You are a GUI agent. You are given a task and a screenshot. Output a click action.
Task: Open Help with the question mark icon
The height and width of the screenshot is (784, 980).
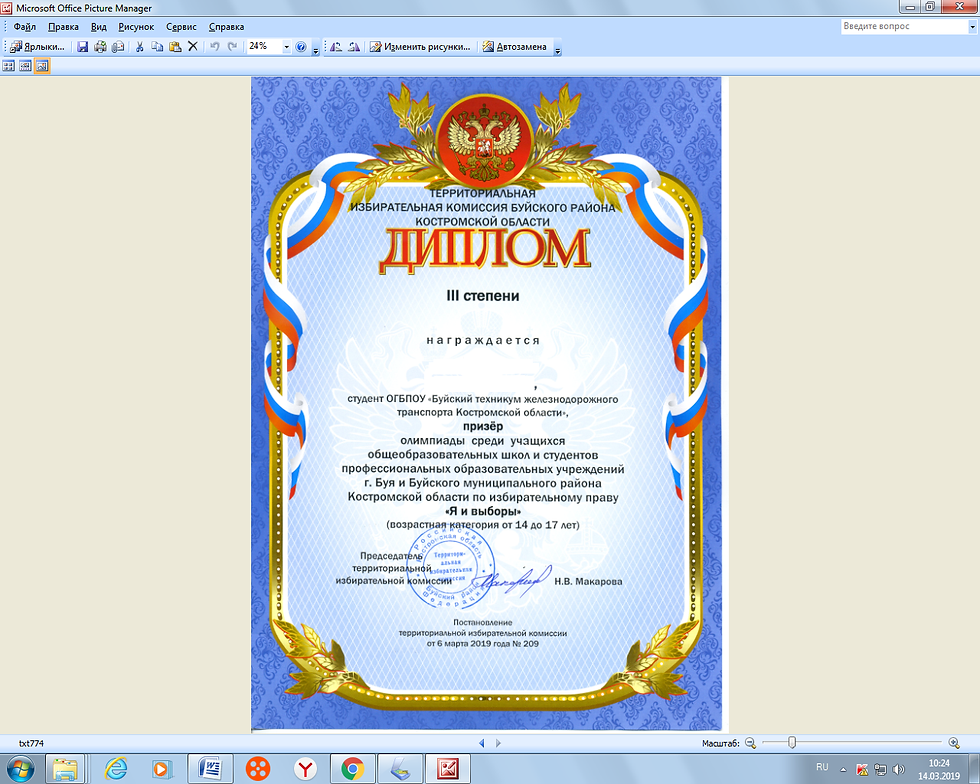click(301, 46)
